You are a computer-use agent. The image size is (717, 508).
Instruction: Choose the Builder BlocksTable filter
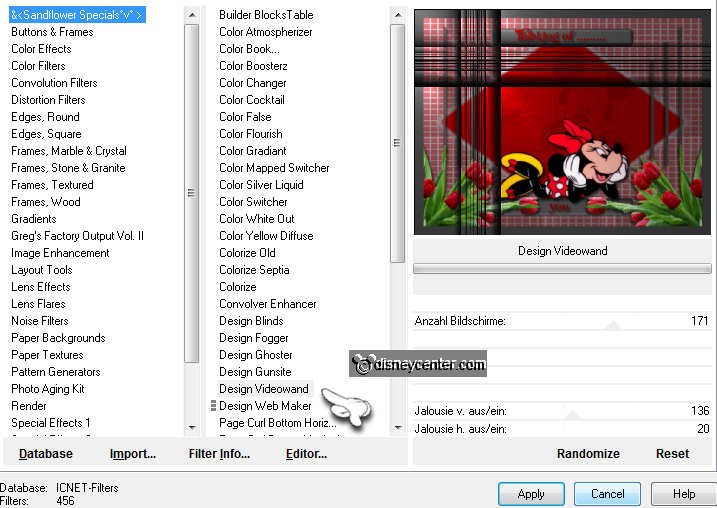click(266, 15)
